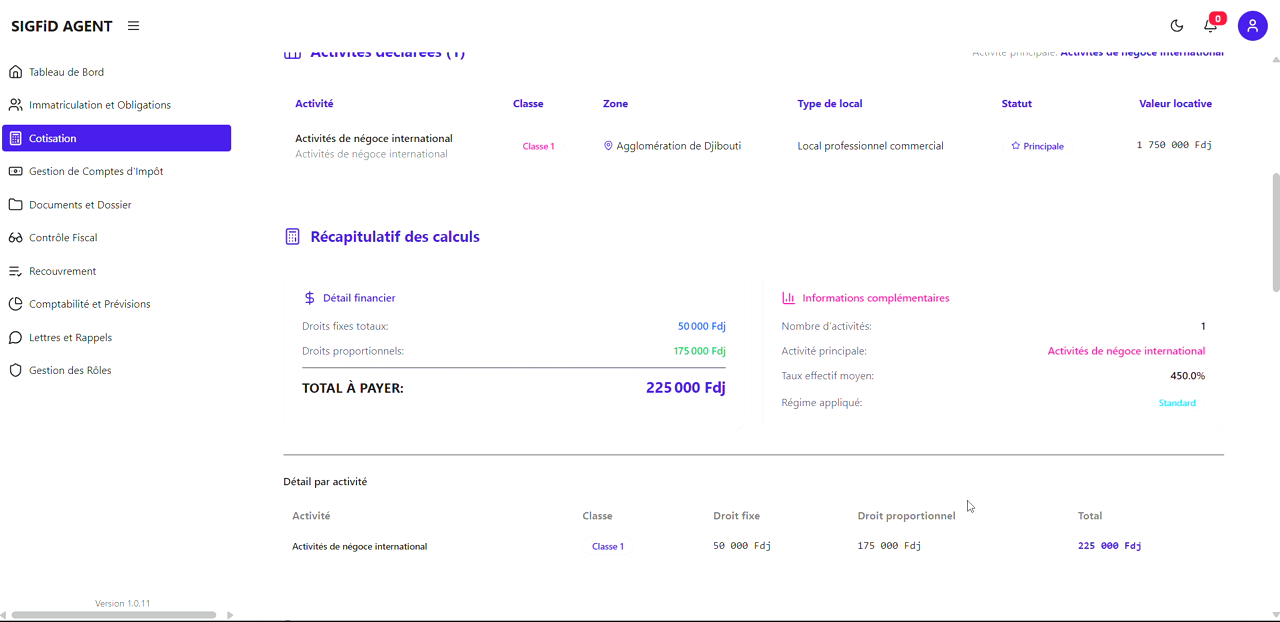Open the profile avatar menu

point(1252,25)
